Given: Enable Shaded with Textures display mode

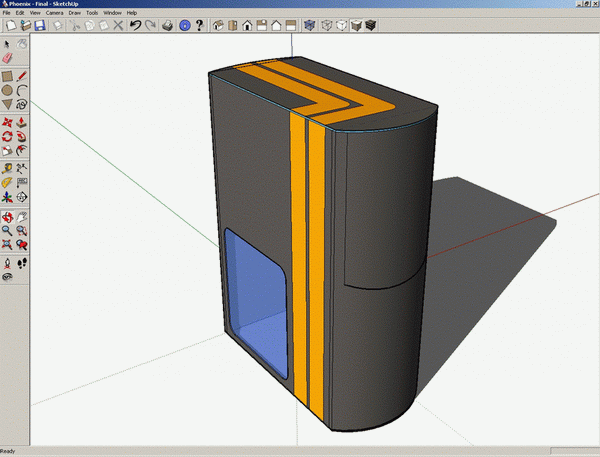Looking at the screenshot, I should (371, 25).
